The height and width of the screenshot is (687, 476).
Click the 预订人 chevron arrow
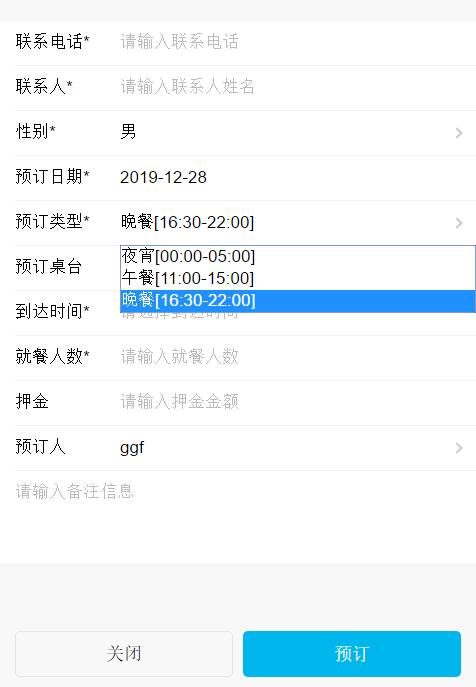click(459, 448)
